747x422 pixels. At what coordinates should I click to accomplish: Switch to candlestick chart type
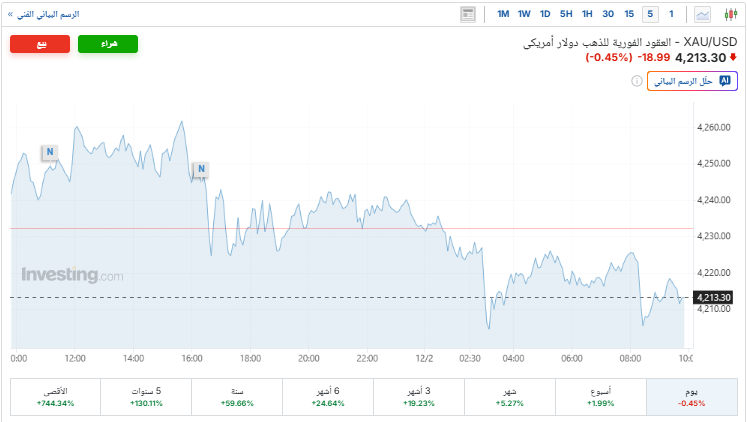tap(729, 14)
